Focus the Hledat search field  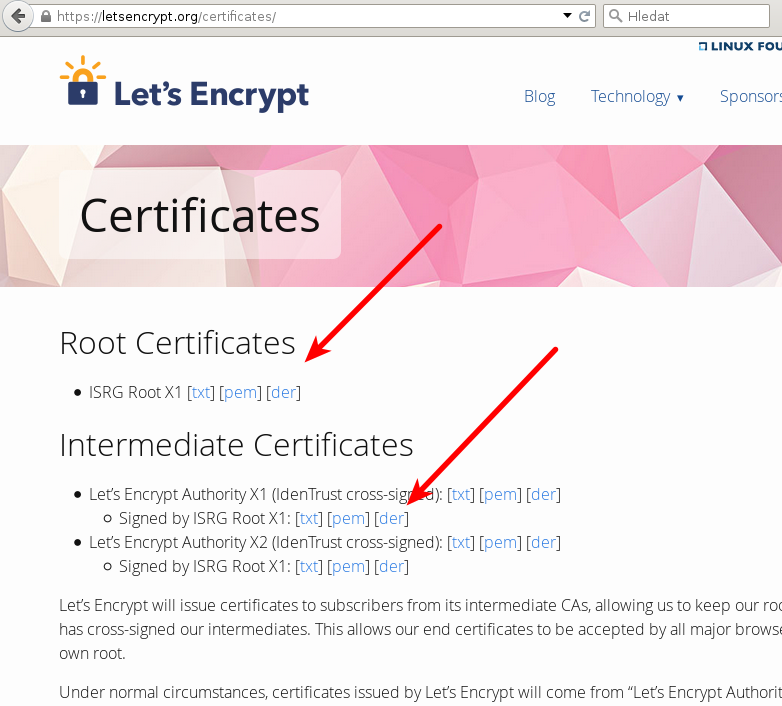[x=686, y=16]
